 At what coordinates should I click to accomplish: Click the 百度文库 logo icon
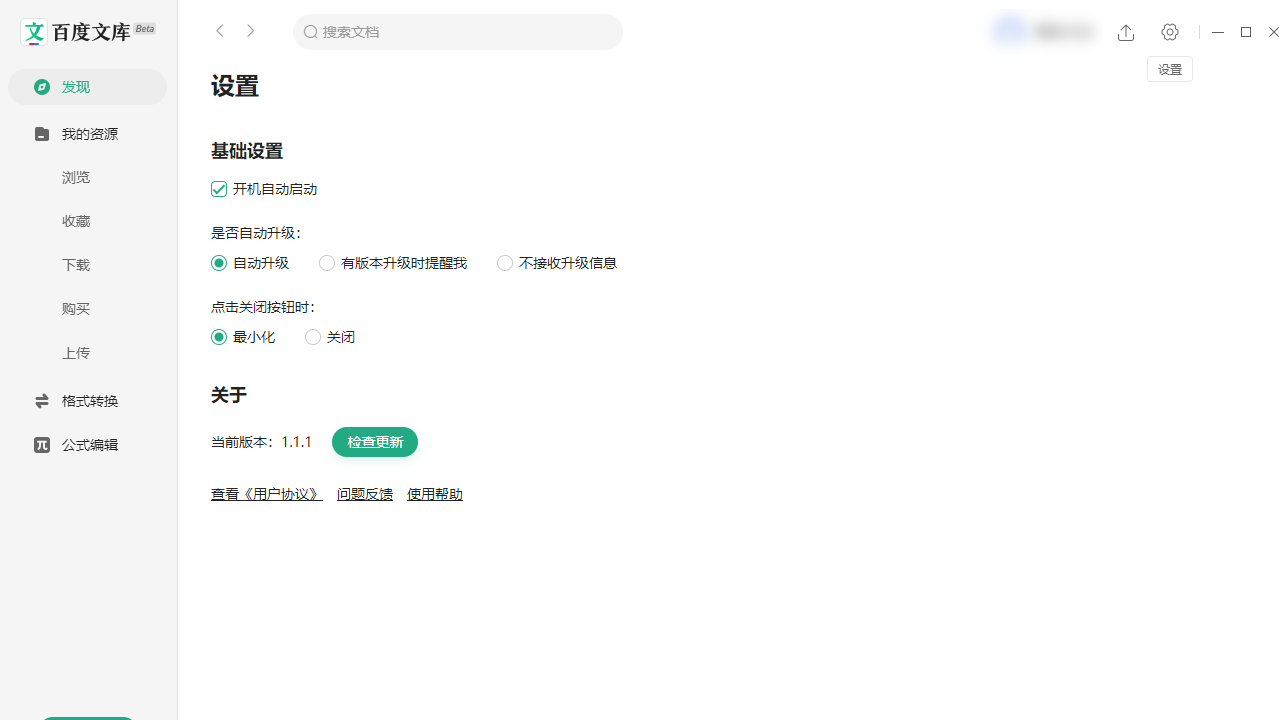click(34, 32)
